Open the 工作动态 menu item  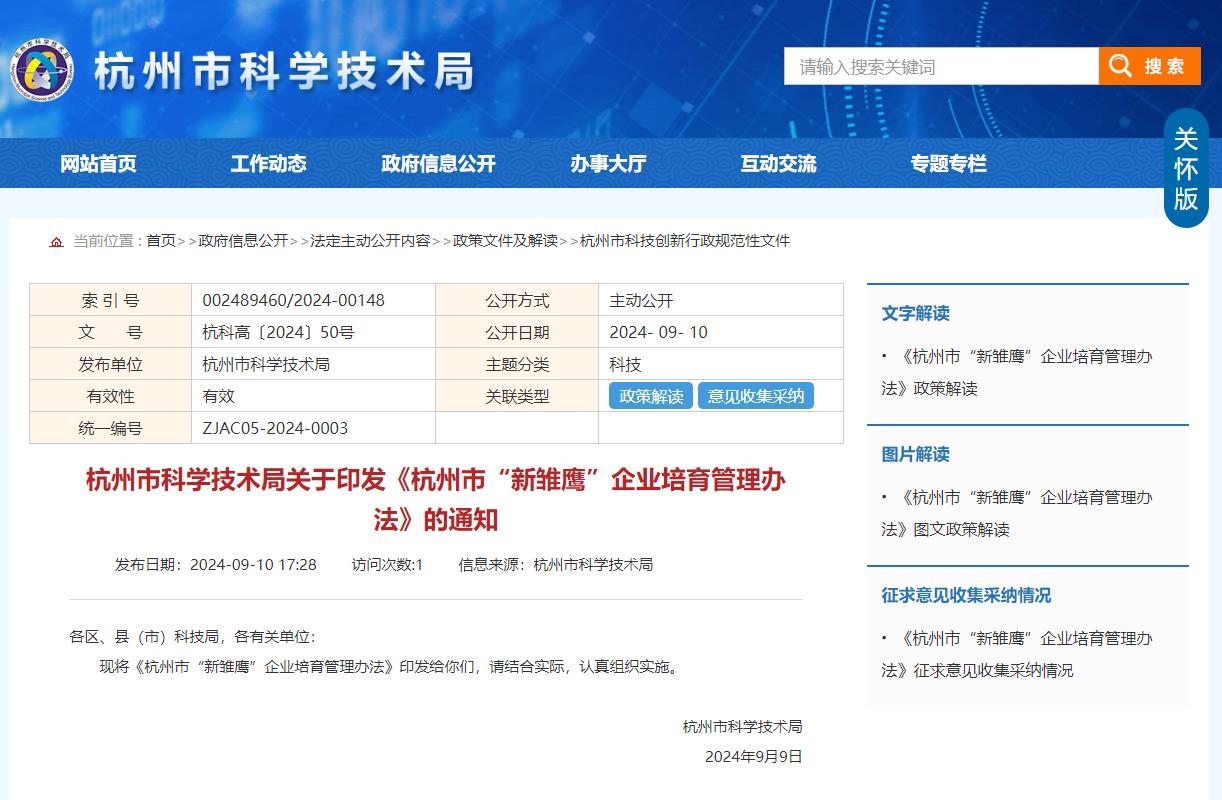[x=268, y=163]
